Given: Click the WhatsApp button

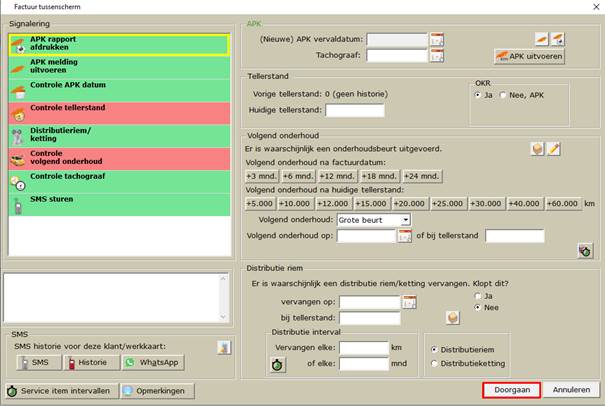Looking at the screenshot, I should point(153,363).
